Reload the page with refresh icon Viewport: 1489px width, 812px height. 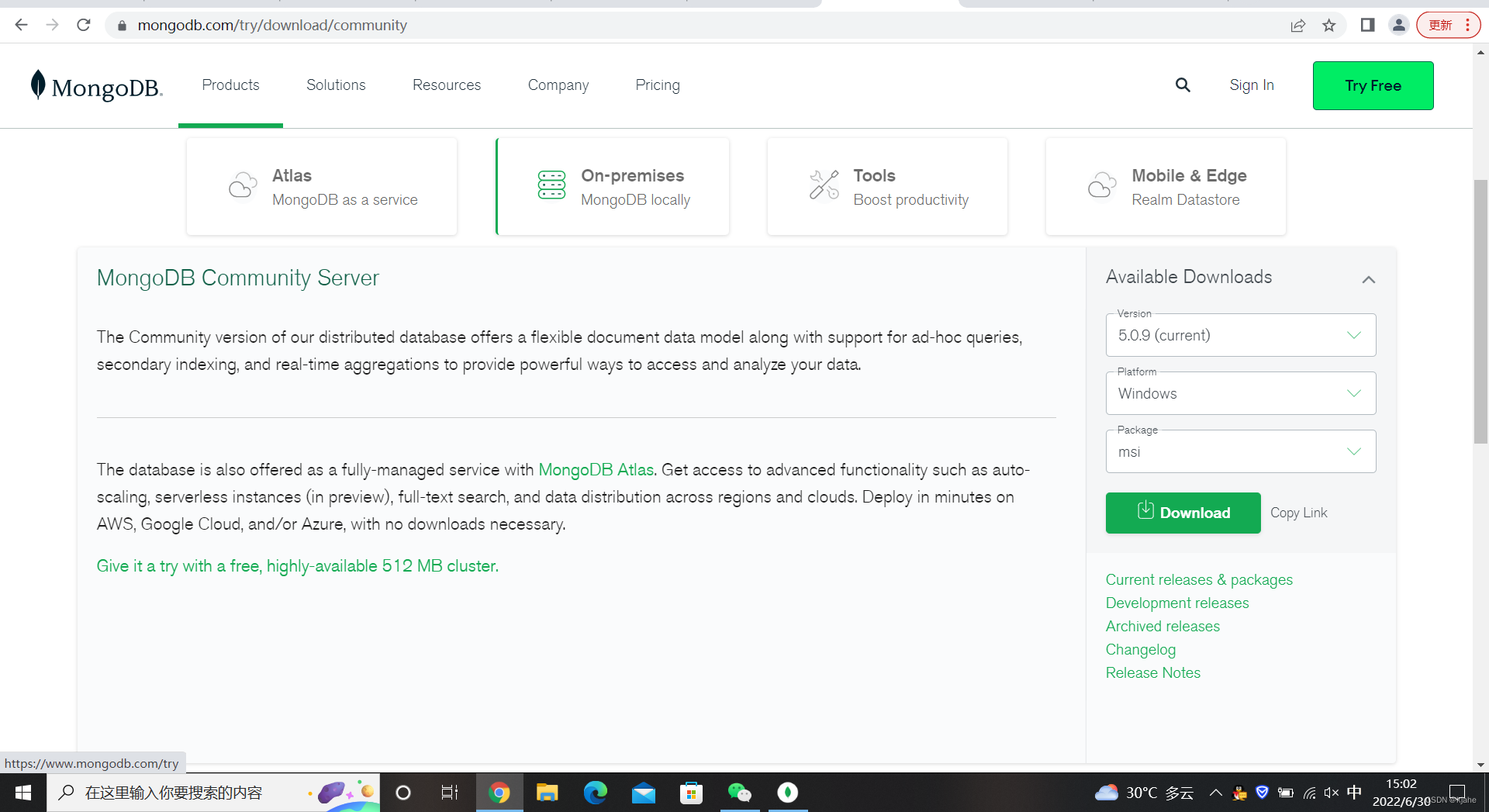click(84, 25)
